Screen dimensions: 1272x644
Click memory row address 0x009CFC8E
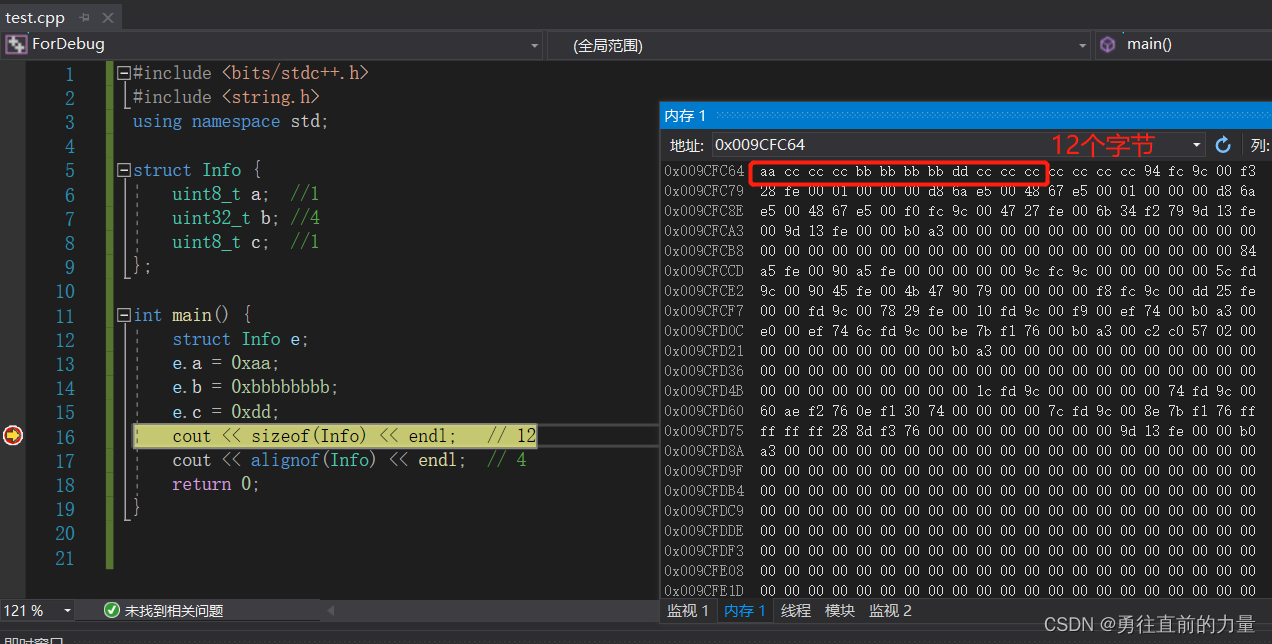click(704, 211)
